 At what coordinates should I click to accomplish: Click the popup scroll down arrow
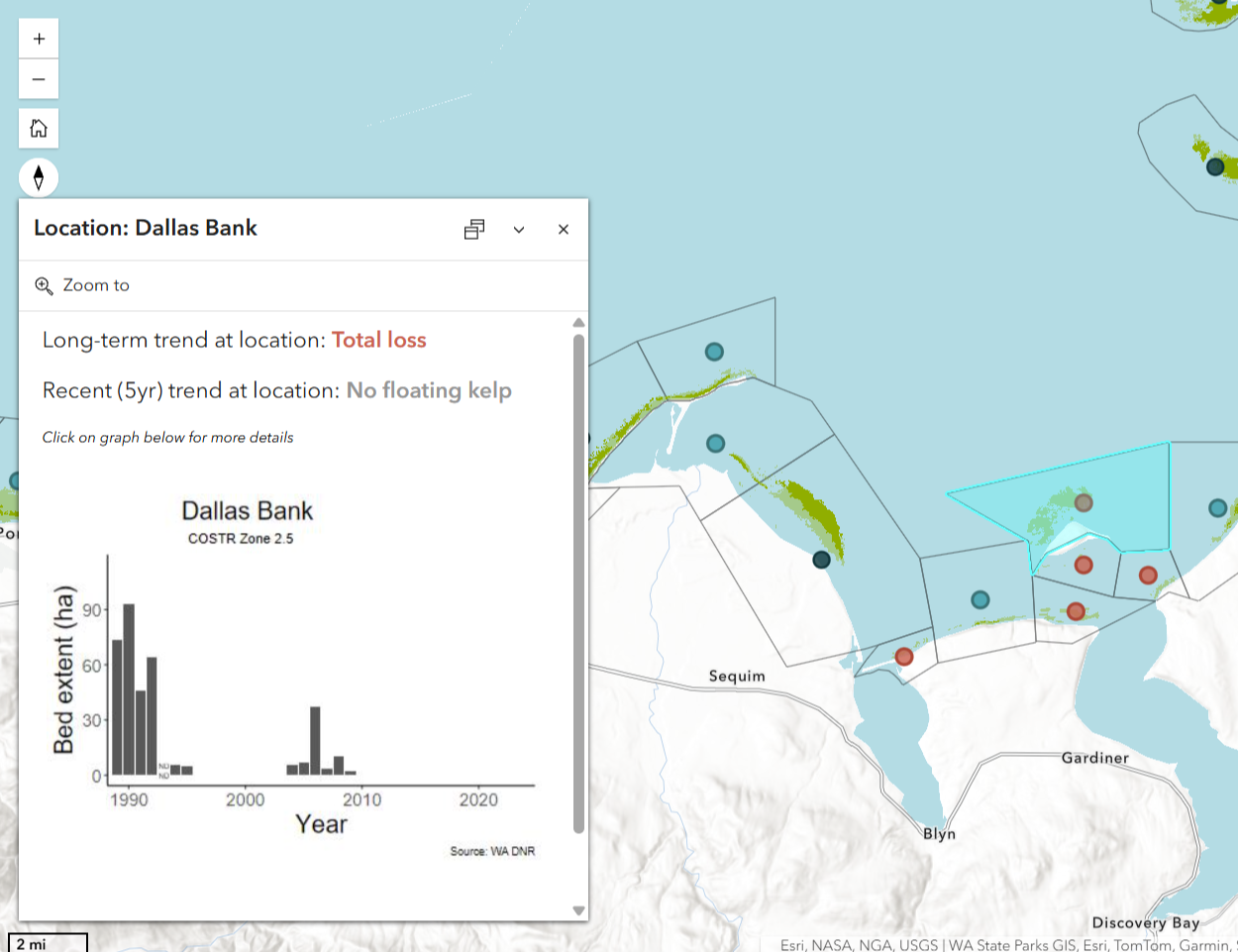(578, 910)
